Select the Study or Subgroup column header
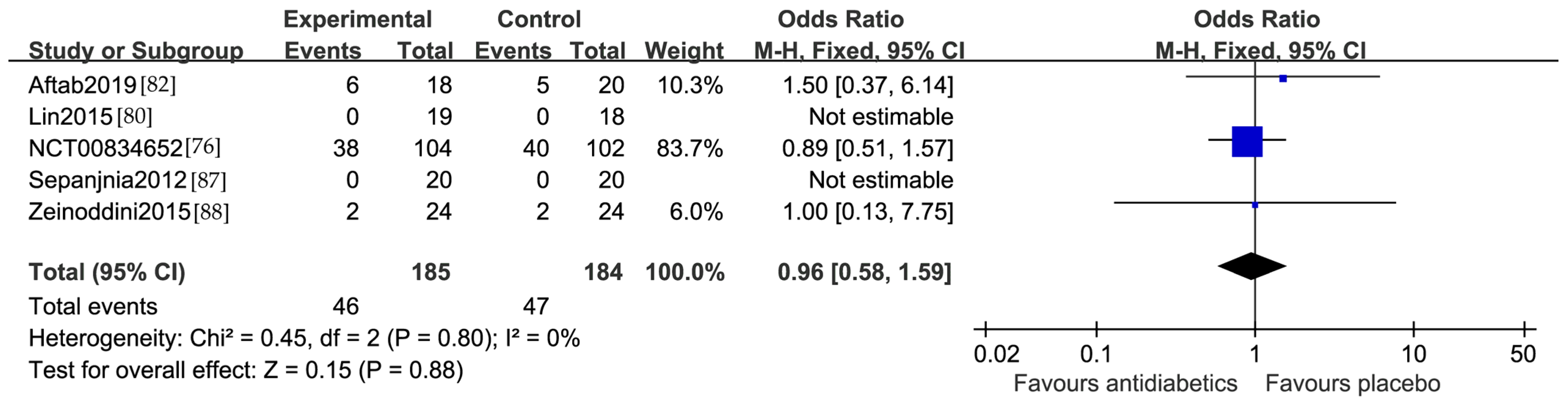Screen dimensions: 1568x405 tap(136, 51)
